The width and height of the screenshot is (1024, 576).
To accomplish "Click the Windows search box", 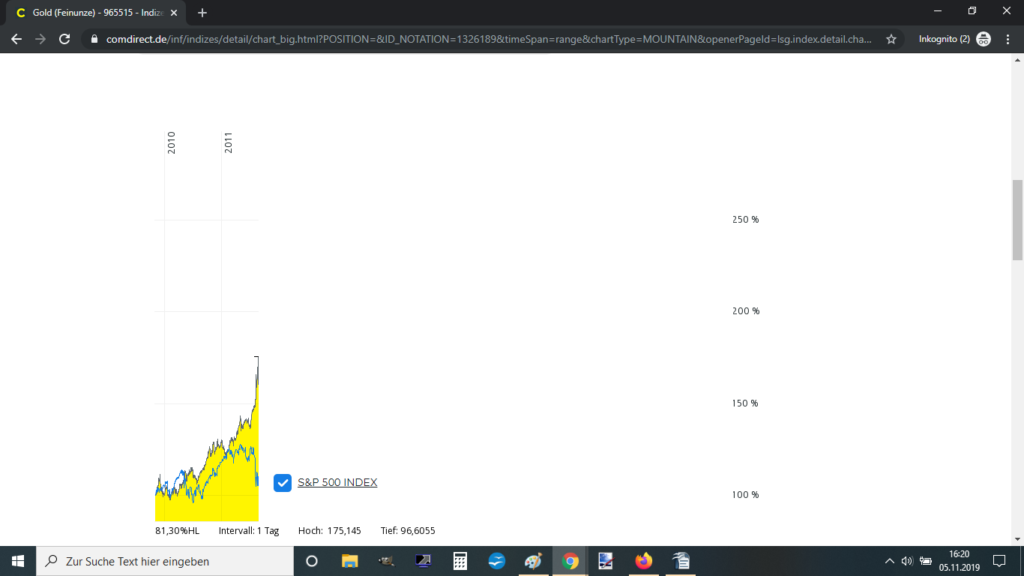I will click(165, 561).
